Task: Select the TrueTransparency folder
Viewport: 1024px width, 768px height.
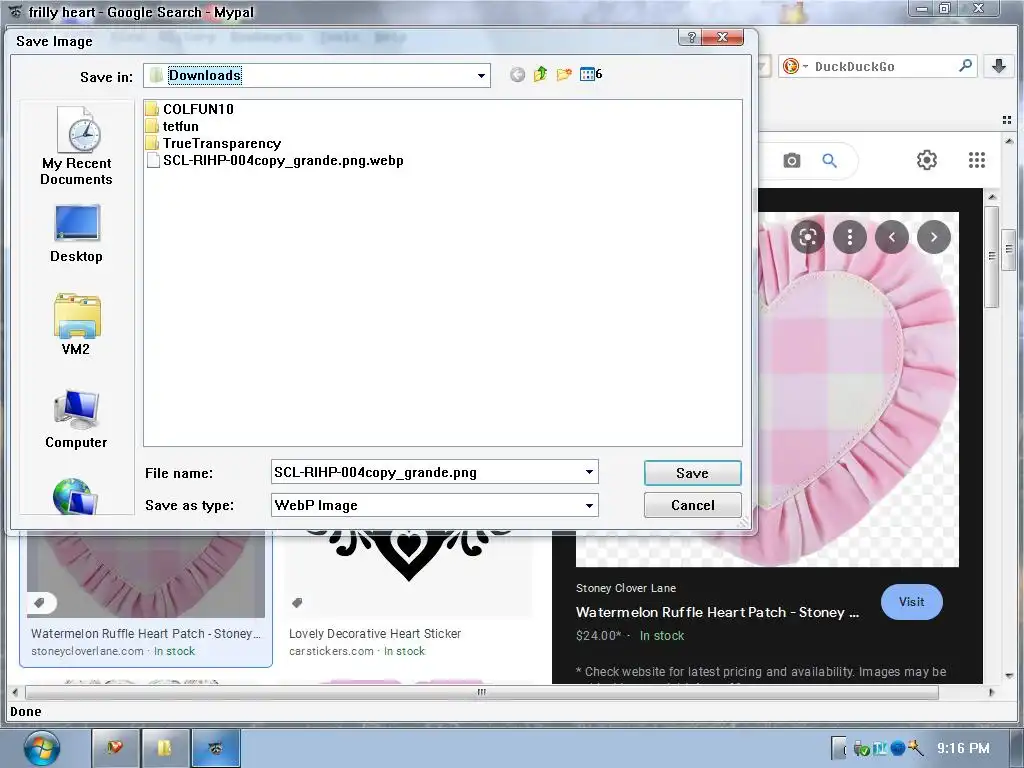Action: (214, 143)
